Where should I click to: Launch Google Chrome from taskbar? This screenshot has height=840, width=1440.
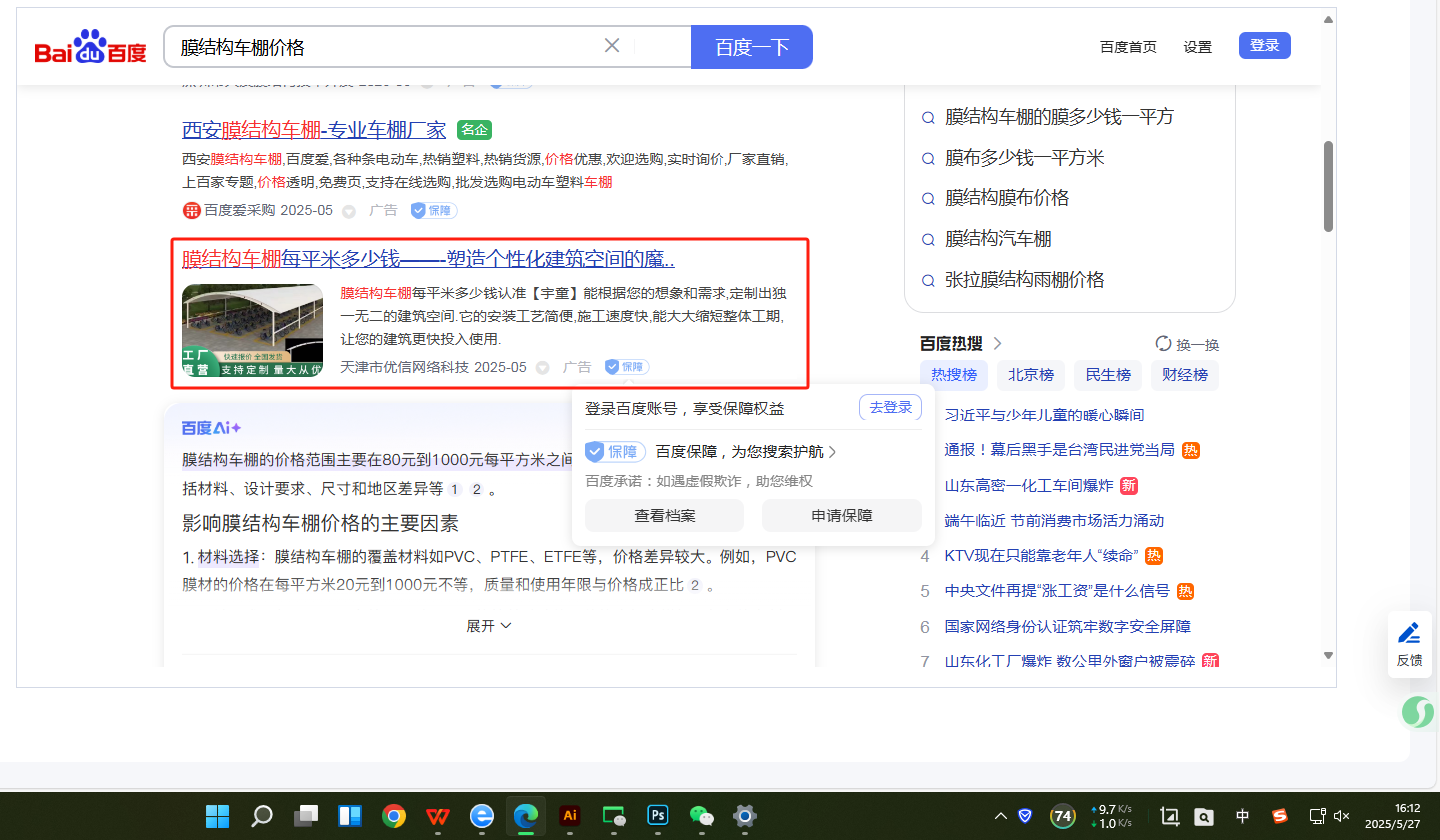pyautogui.click(x=394, y=816)
